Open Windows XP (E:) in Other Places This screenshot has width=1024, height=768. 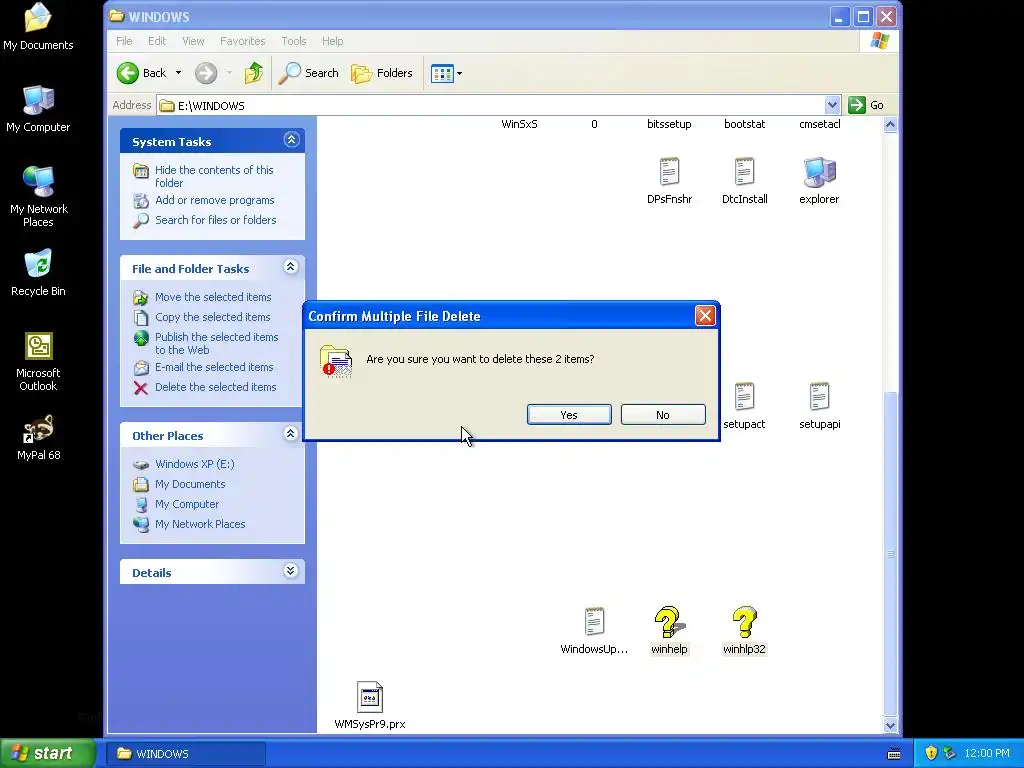tap(195, 464)
